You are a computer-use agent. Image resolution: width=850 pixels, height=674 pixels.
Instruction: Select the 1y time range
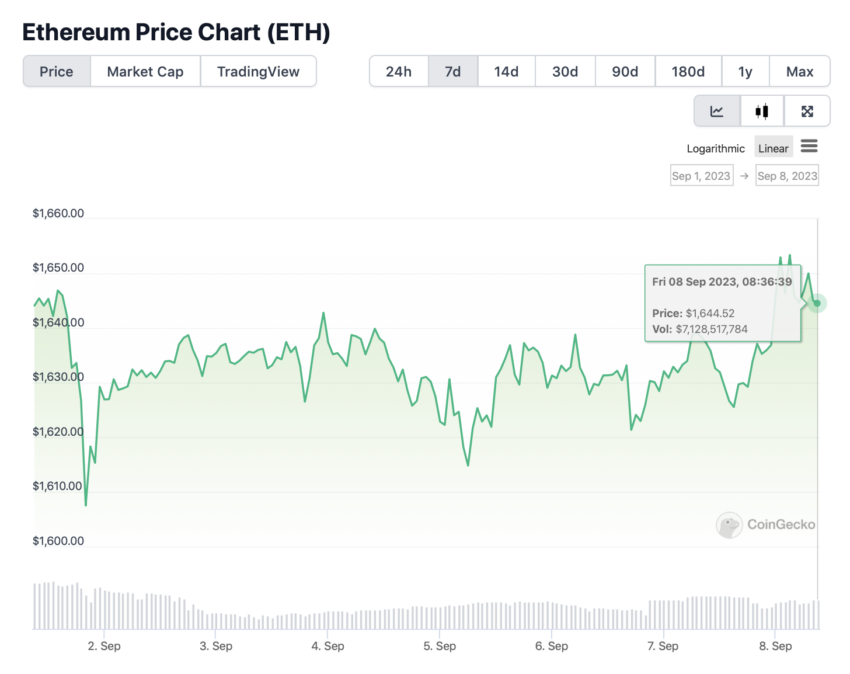coord(745,72)
